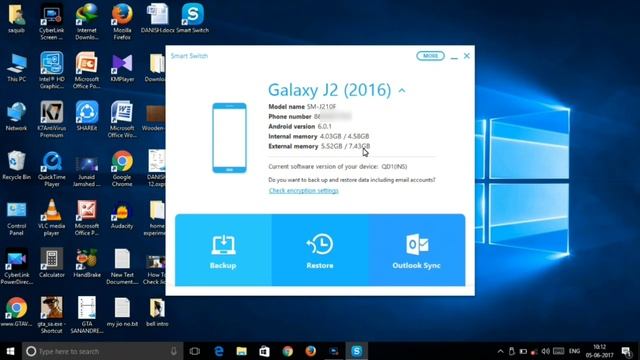The image size is (640, 360).
Task: Open the taskbar clock and date
Action: click(600, 351)
